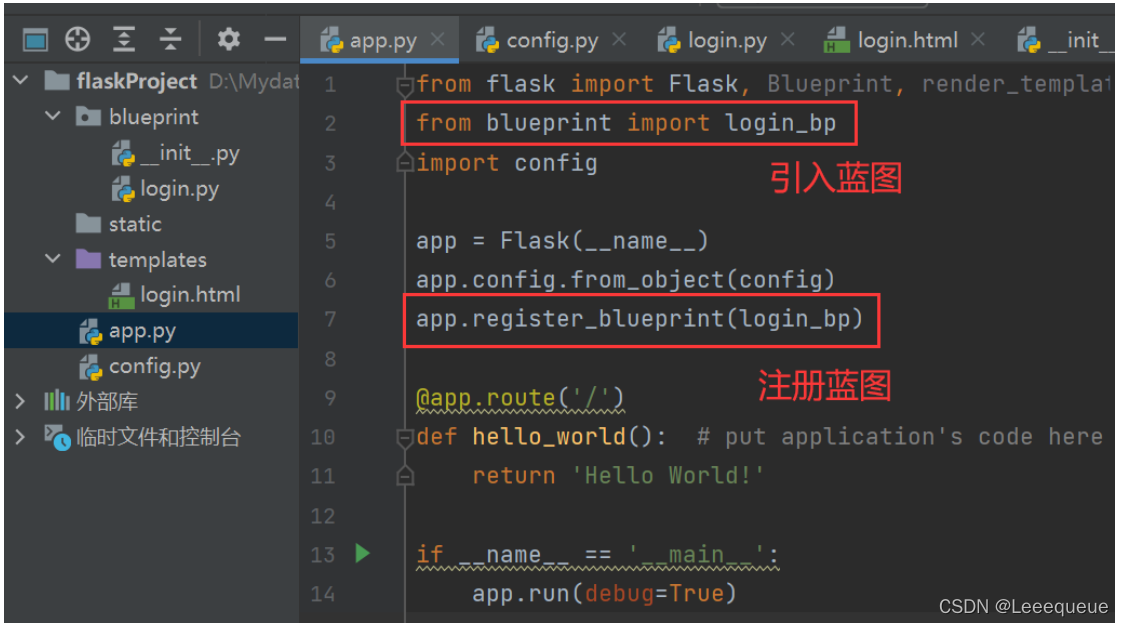The image size is (1124, 627).
Task: Click 'hello_world' function name
Action: [548, 436]
